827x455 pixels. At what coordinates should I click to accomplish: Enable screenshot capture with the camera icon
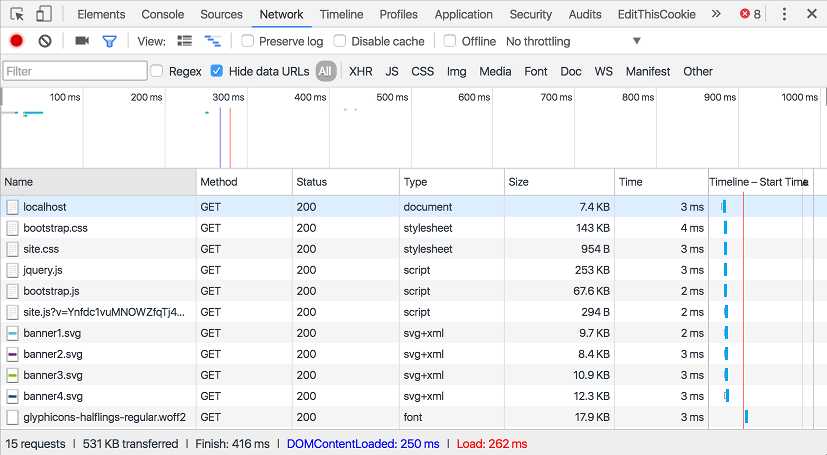[x=82, y=41]
